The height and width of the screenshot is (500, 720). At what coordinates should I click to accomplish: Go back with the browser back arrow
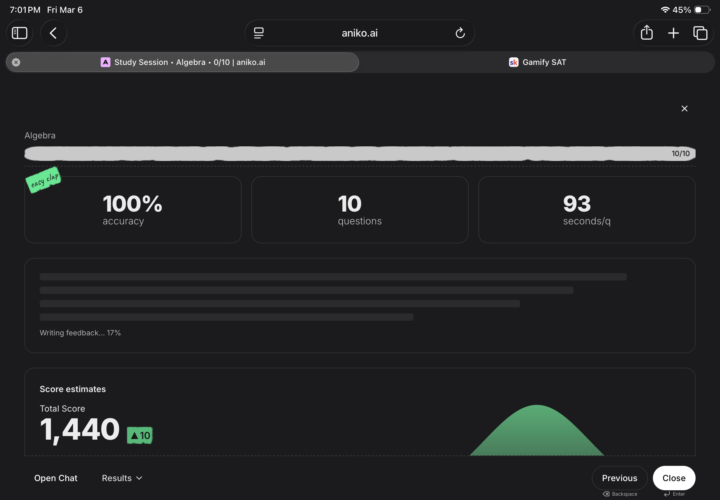pos(53,33)
